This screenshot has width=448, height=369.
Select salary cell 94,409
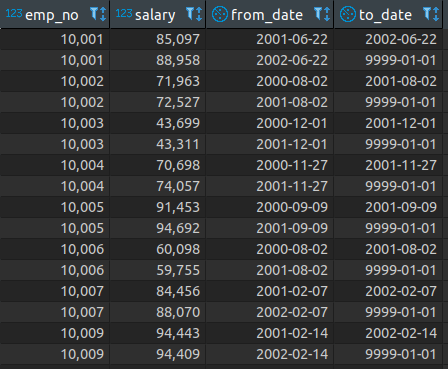click(158, 354)
